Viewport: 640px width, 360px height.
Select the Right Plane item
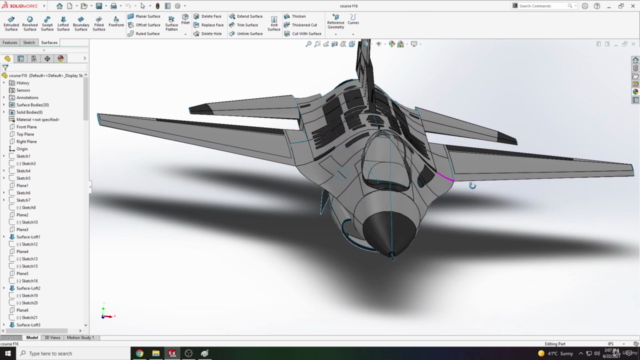(23, 142)
